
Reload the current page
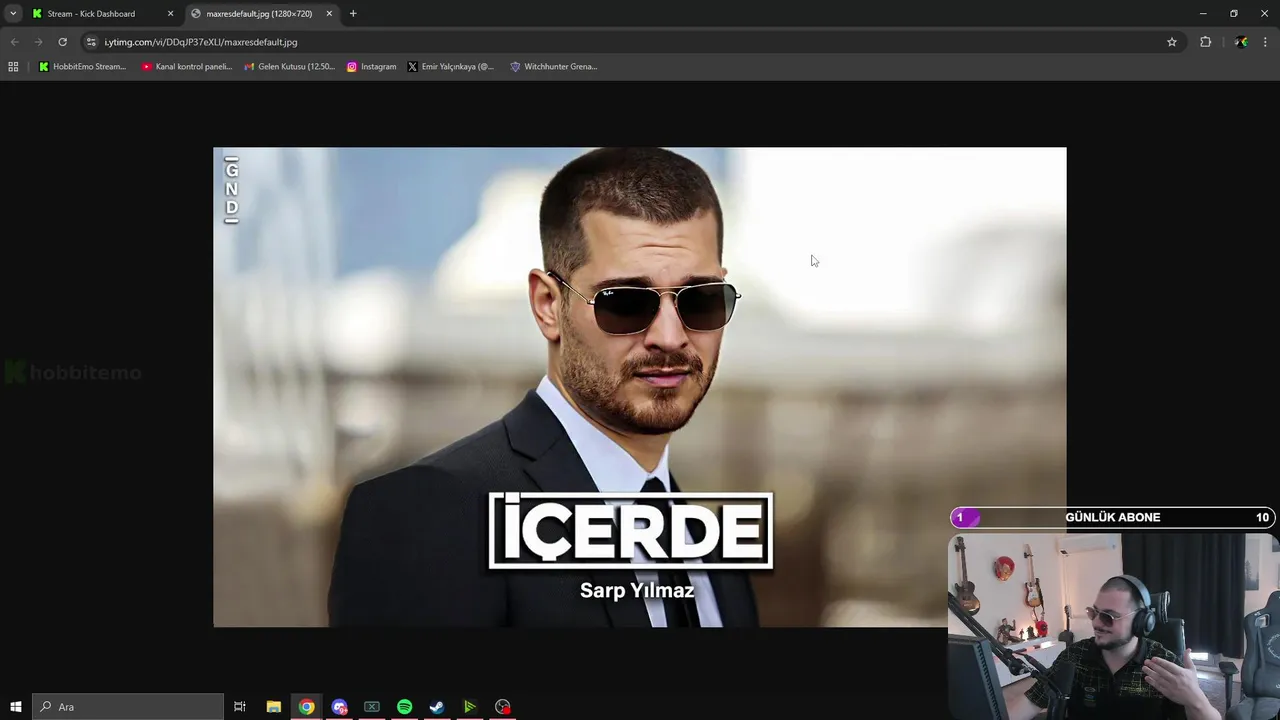click(62, 42)
